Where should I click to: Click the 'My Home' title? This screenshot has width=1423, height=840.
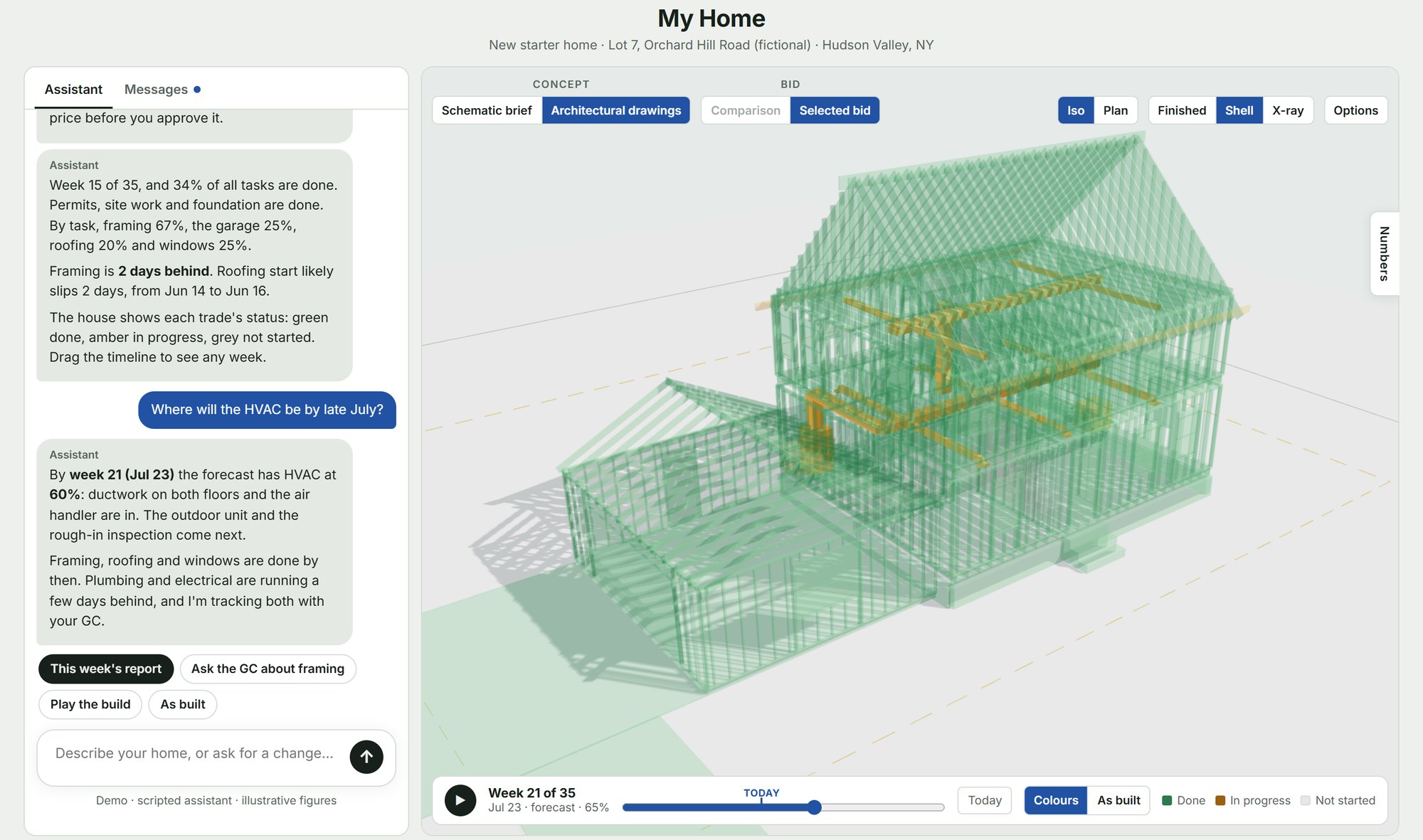tap(711, 18)
